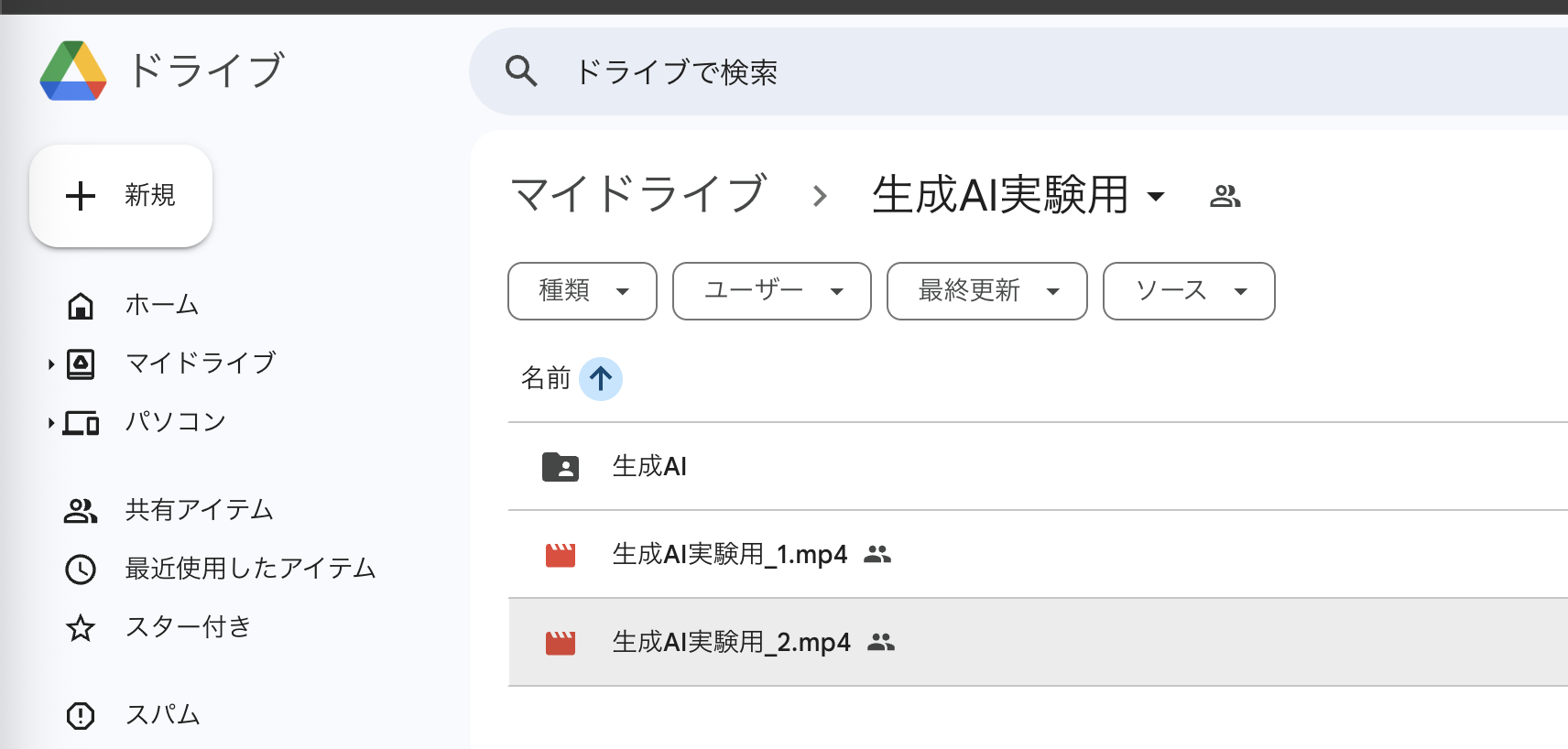
Task: Open 最近使用したアイテム clock icon
Action: 81,569
